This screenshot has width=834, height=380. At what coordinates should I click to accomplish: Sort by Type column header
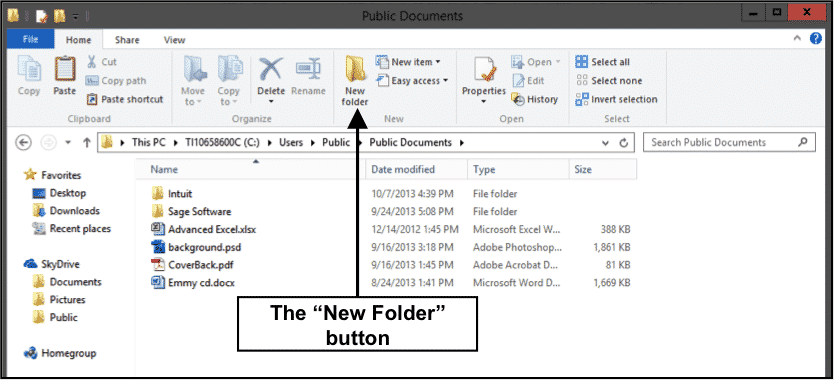(518, 169)
